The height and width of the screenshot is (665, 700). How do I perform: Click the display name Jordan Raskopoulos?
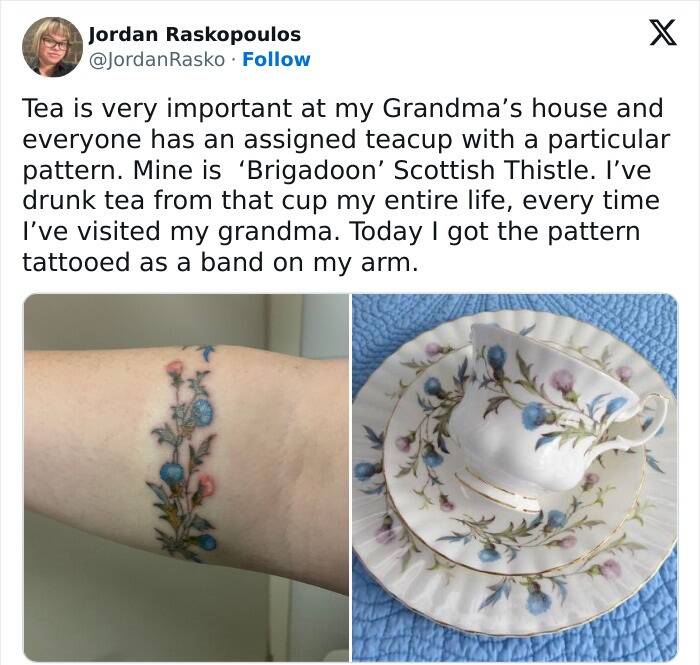point(195,34)
